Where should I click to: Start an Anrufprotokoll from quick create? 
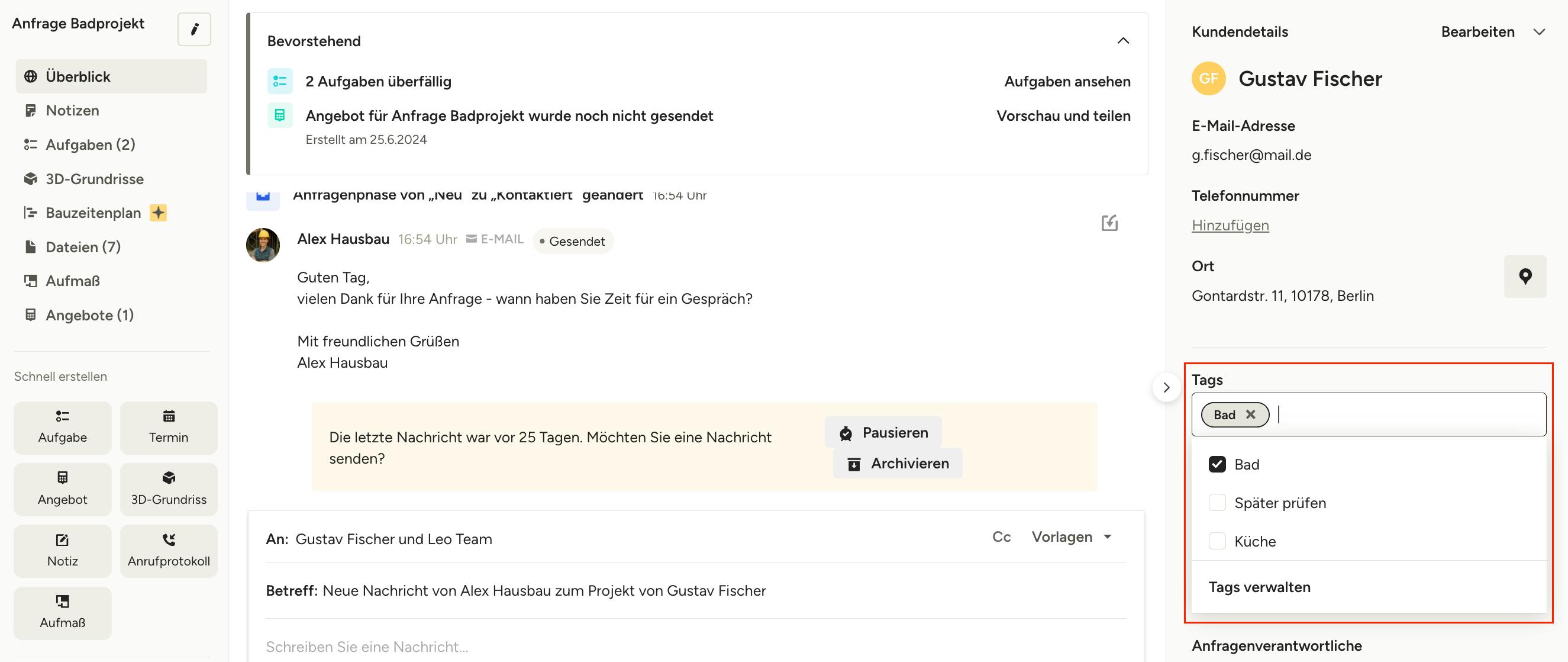(169, 551)
